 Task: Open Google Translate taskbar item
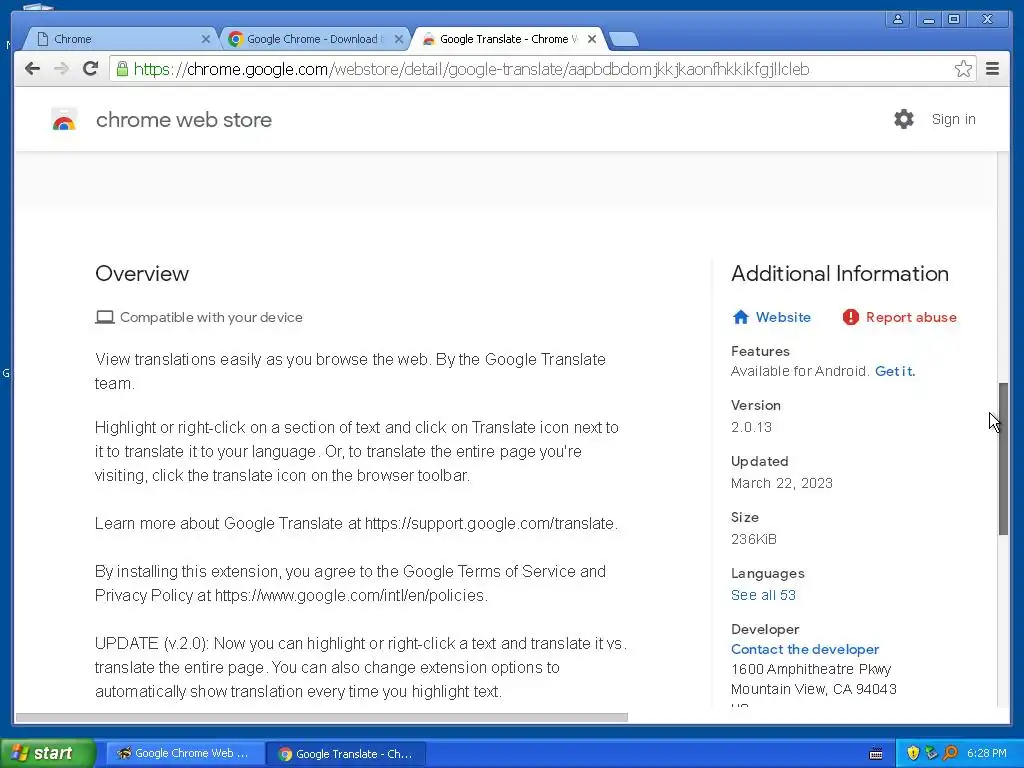346,754
